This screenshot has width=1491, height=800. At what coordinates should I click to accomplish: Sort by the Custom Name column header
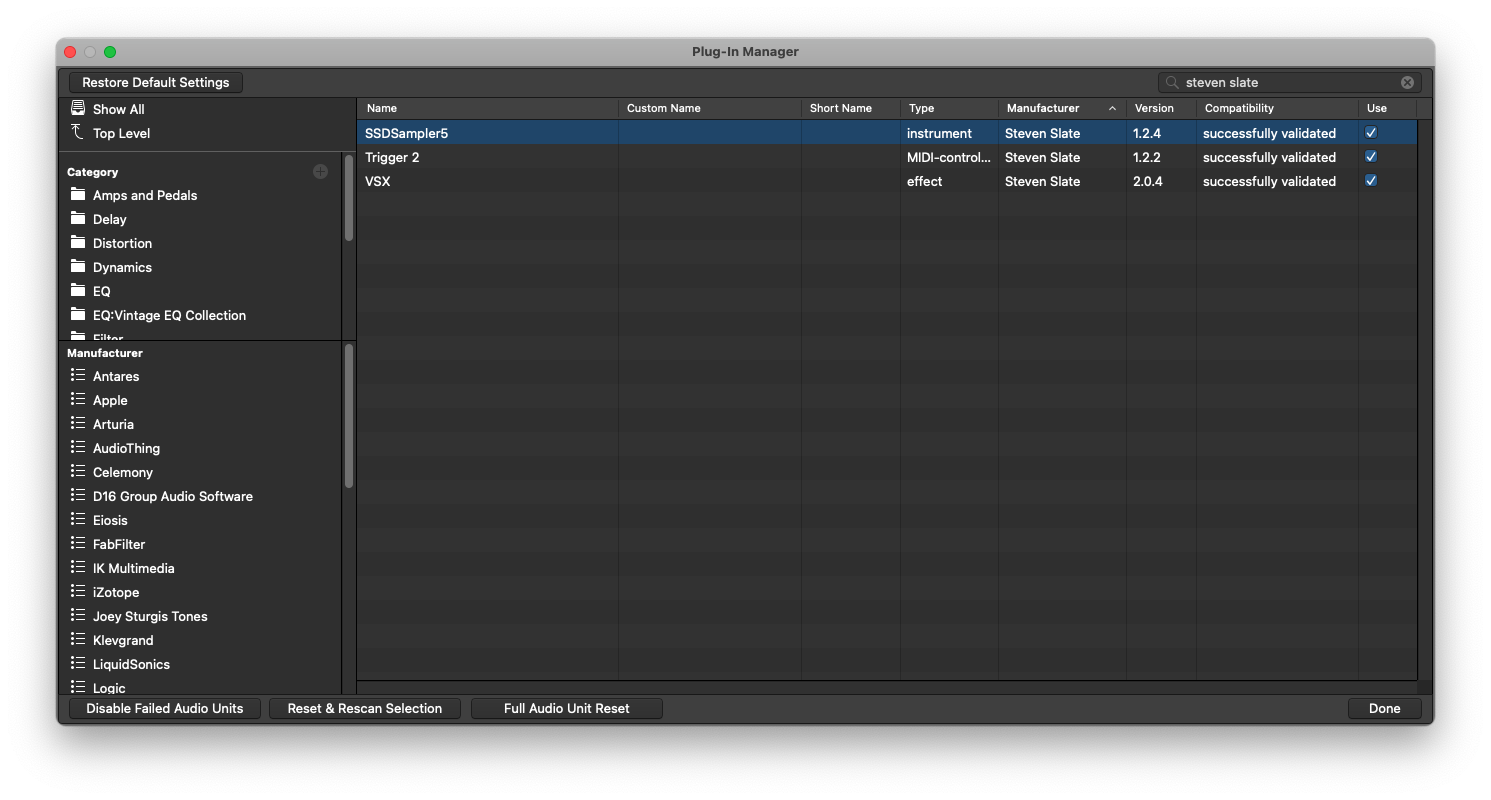[x=709, y=108]
